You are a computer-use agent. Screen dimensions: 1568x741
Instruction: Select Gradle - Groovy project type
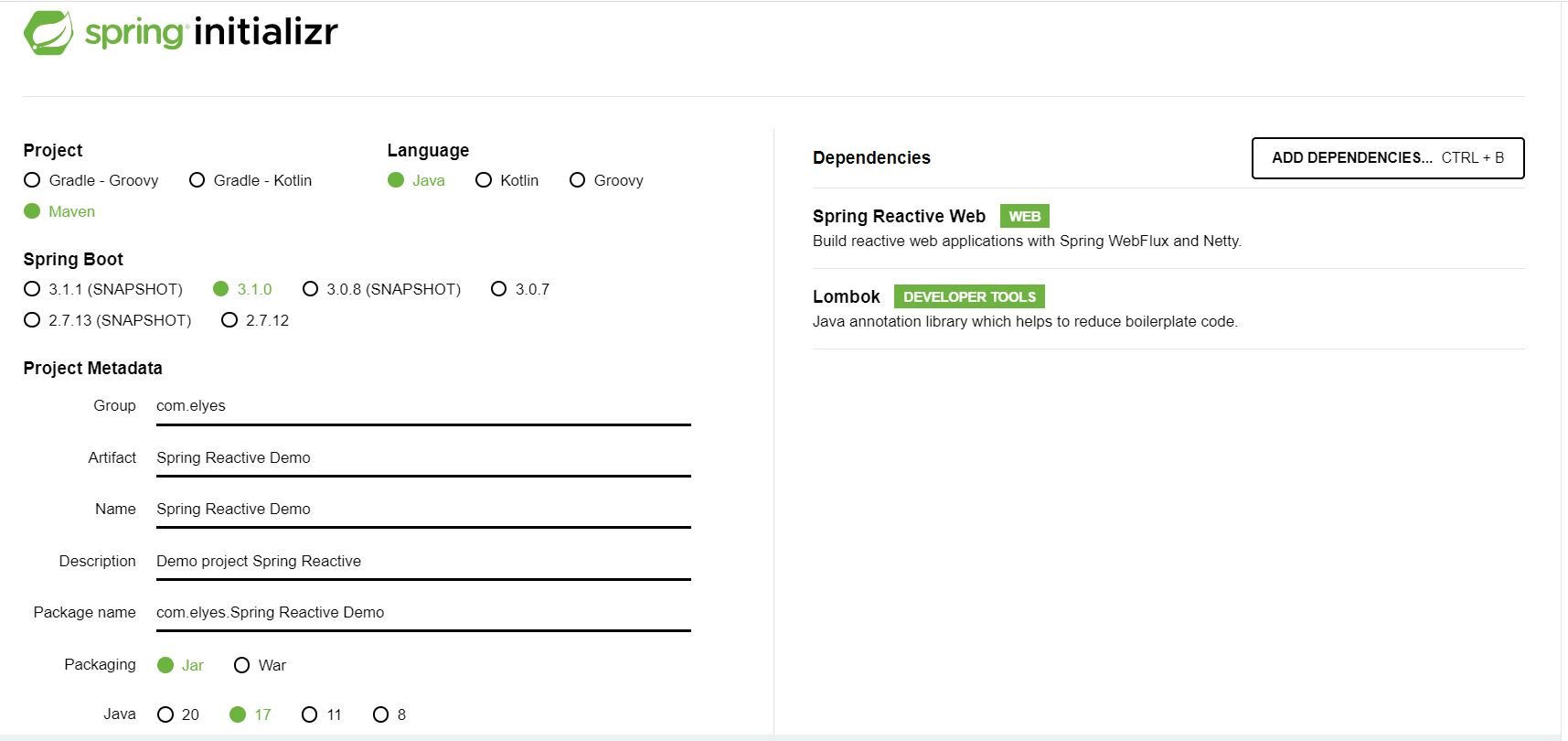coord(91,180)
